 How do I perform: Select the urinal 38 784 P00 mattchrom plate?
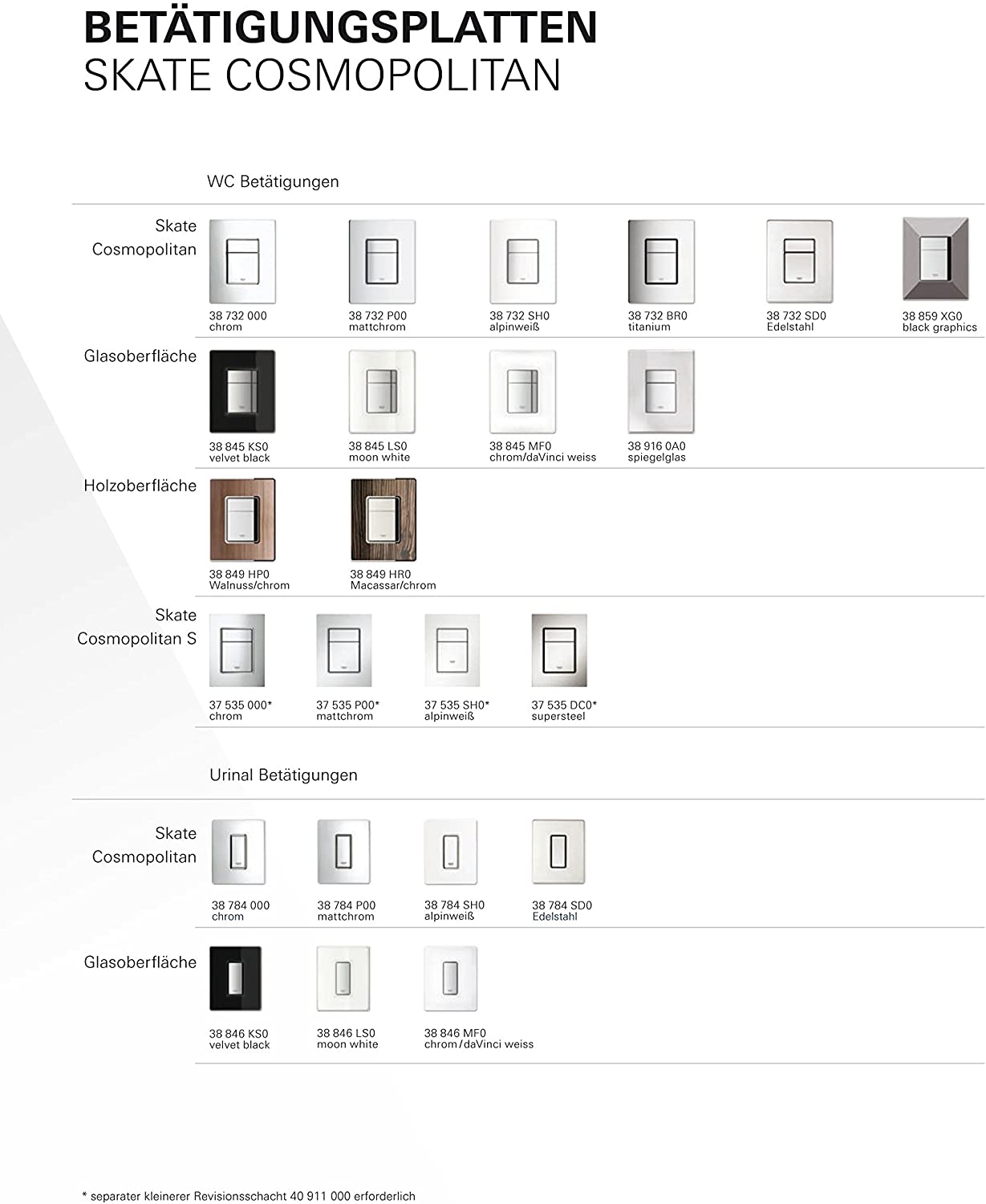coord(344,852)
